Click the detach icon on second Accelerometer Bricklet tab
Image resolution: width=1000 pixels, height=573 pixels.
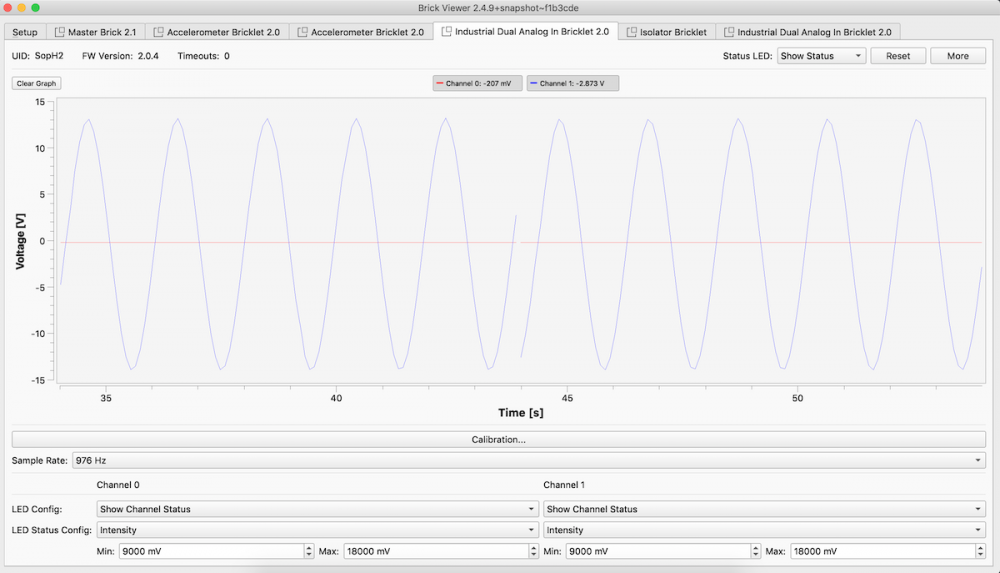click(302, 32)
